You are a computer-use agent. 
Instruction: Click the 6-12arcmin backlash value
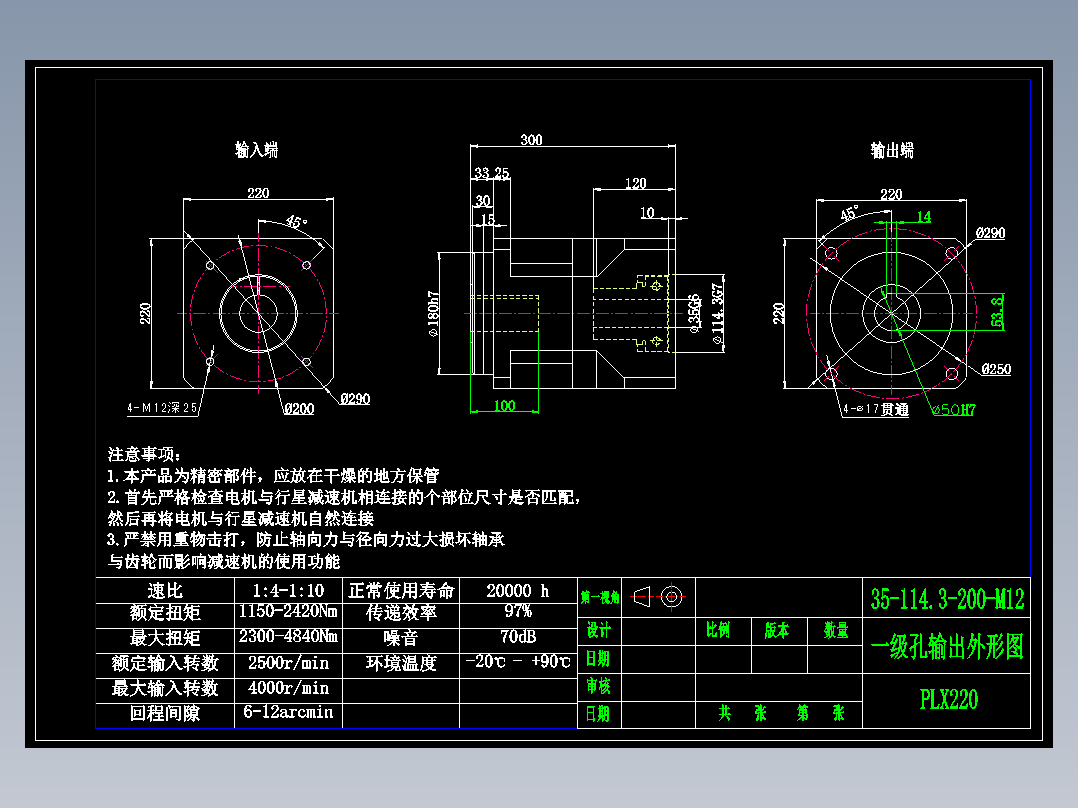[x=287, y=712]
